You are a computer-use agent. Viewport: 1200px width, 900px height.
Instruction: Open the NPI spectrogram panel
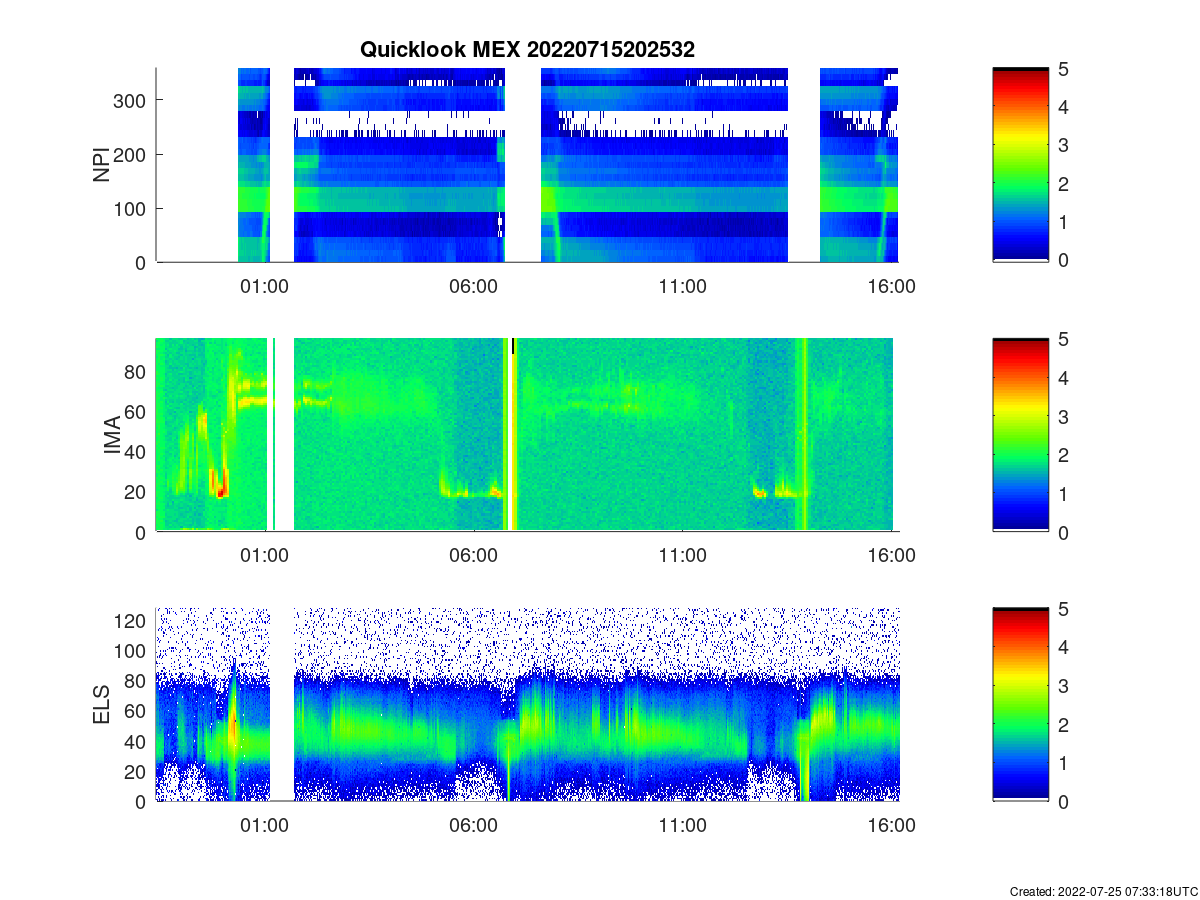click(x=527, y=165)
